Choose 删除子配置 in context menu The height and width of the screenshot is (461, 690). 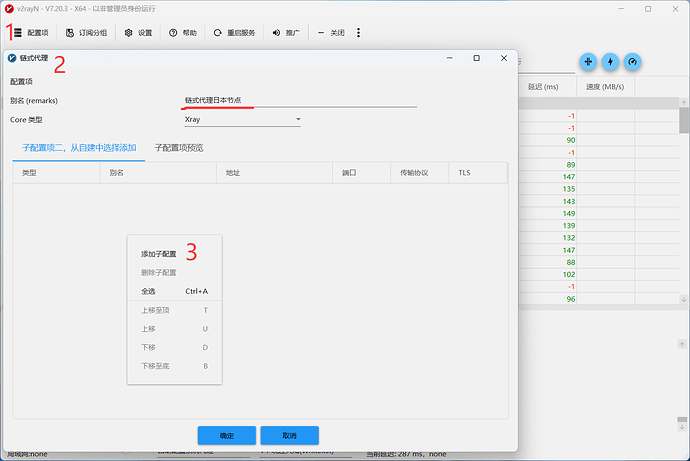point(174,273)
